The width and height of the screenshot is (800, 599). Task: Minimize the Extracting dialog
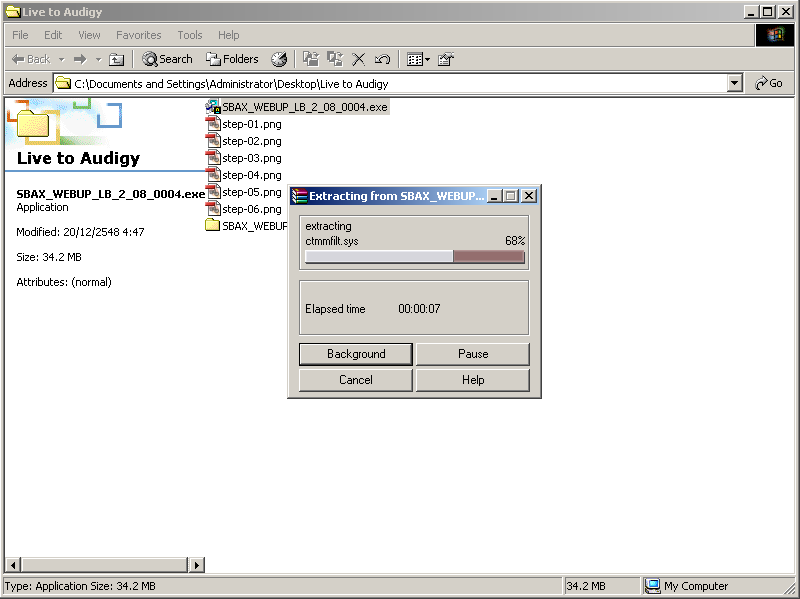click(494, 196)
